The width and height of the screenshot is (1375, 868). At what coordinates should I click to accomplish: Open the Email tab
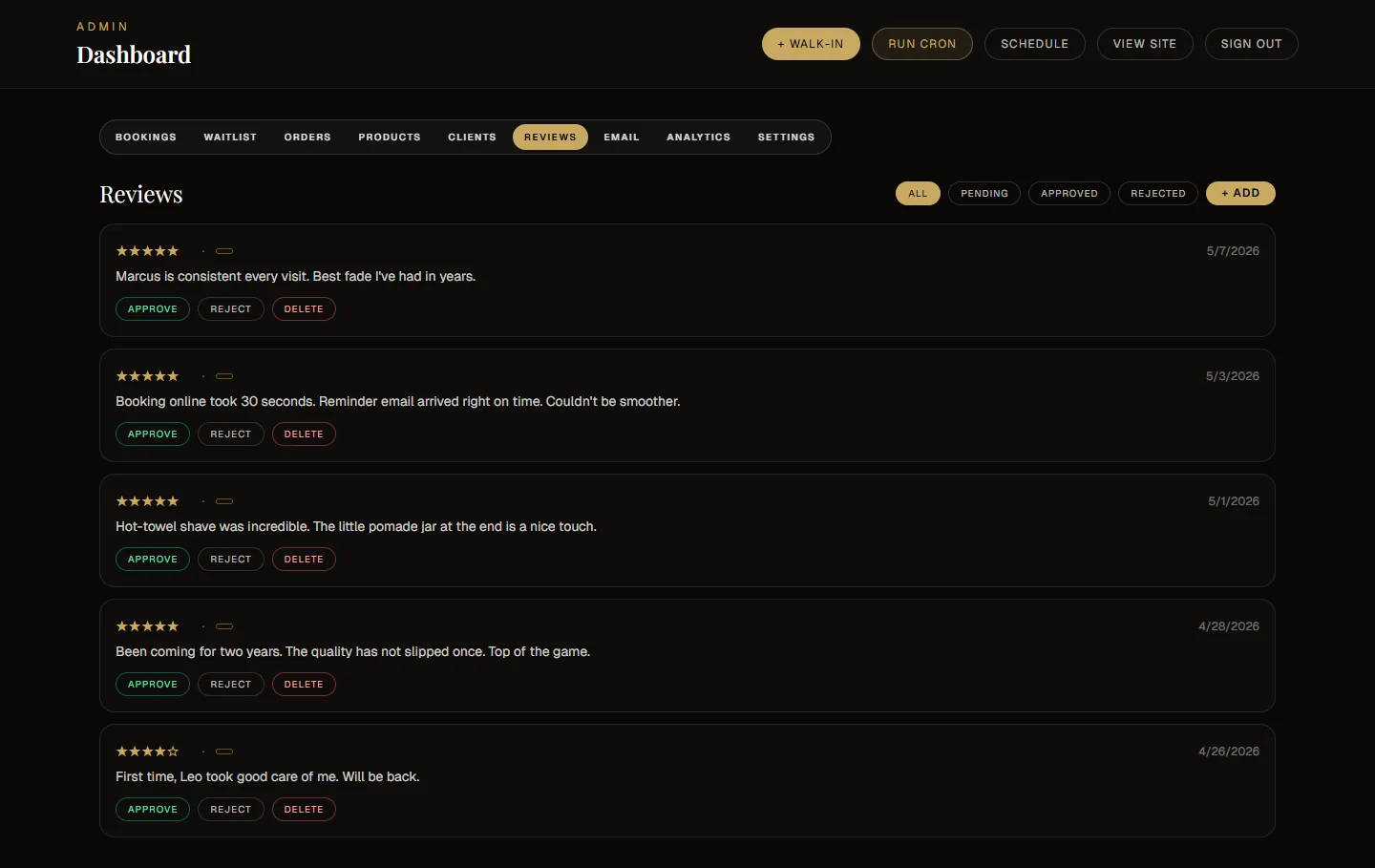point(622,138)
